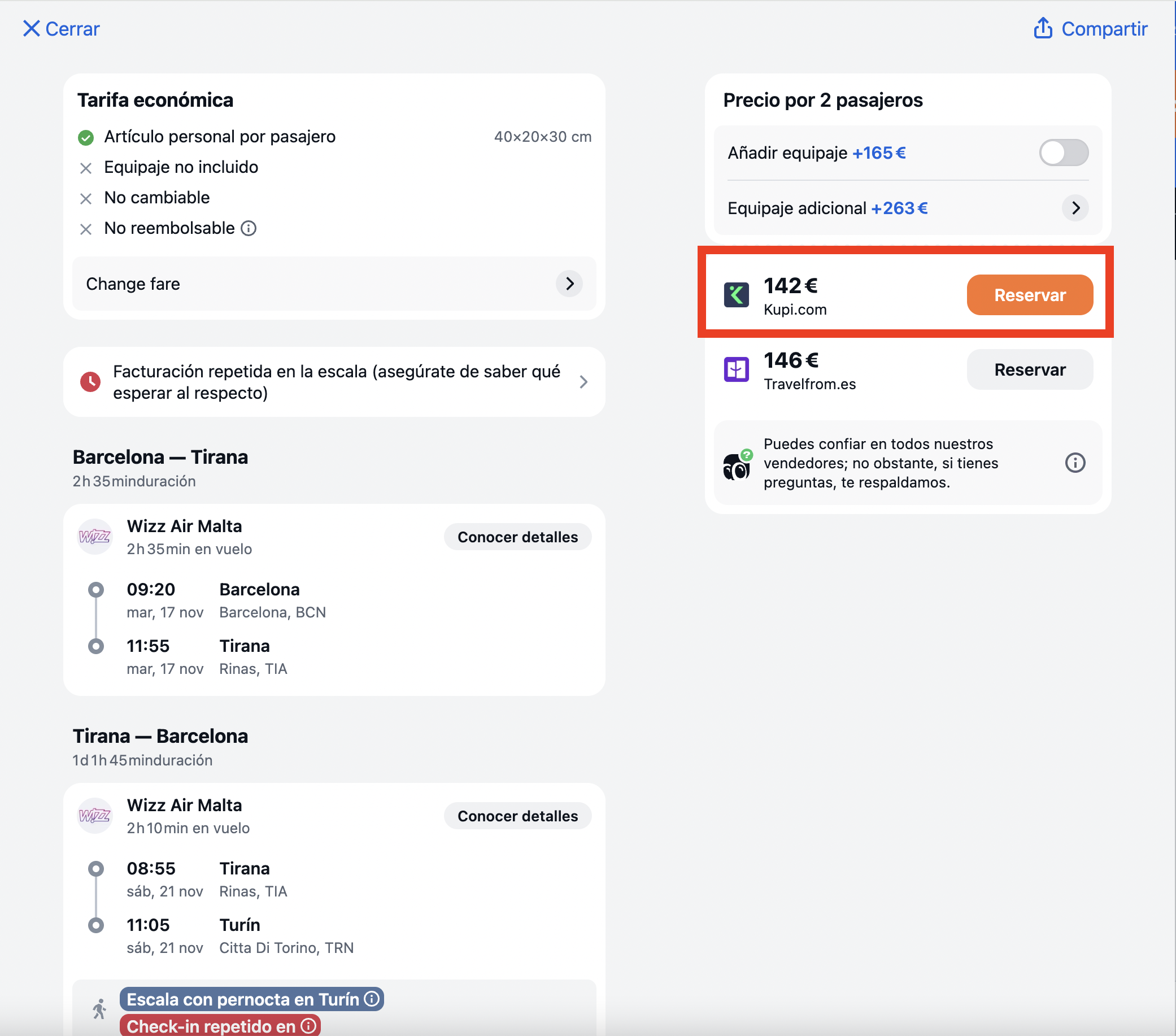Open repeated check-in warning details arrow
Viewport: 1176px width, 1036px height.
(x=583, y=382)
